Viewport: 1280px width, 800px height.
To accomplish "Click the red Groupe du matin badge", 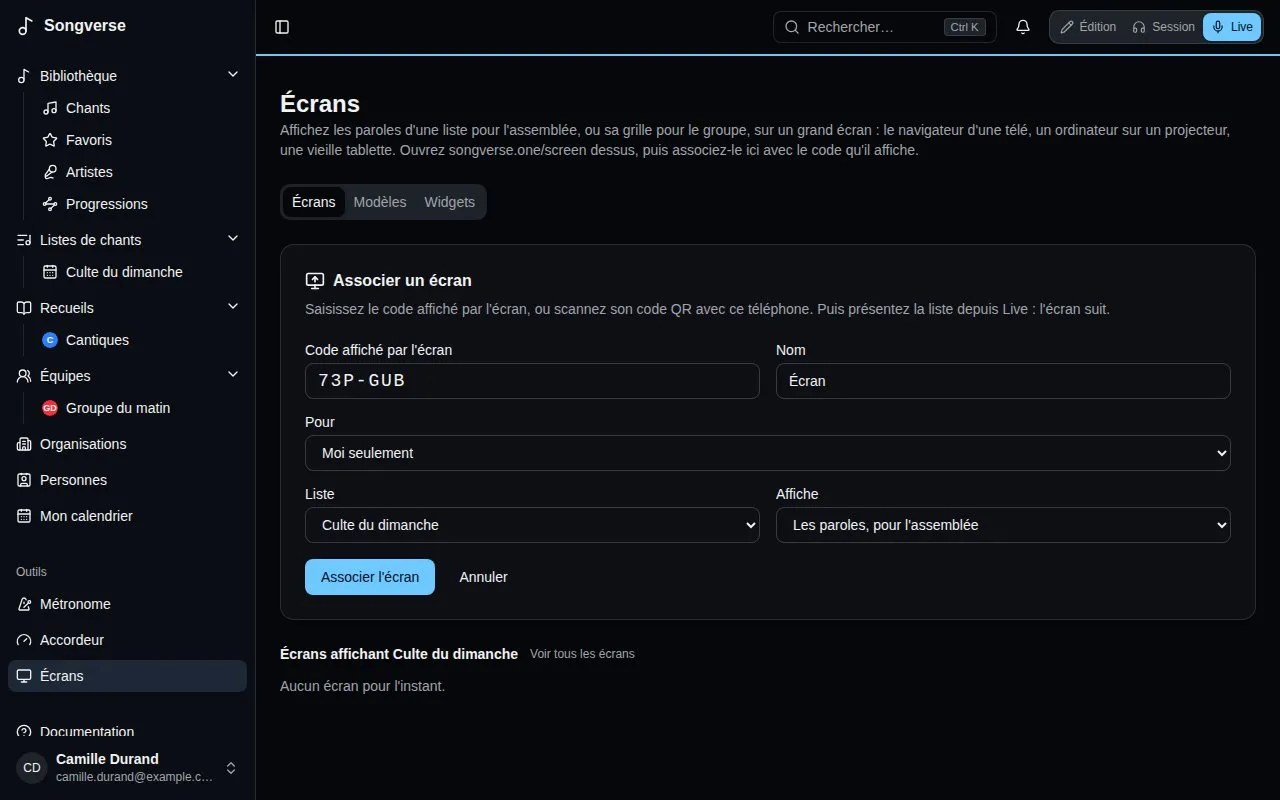I will pos(50,408).
